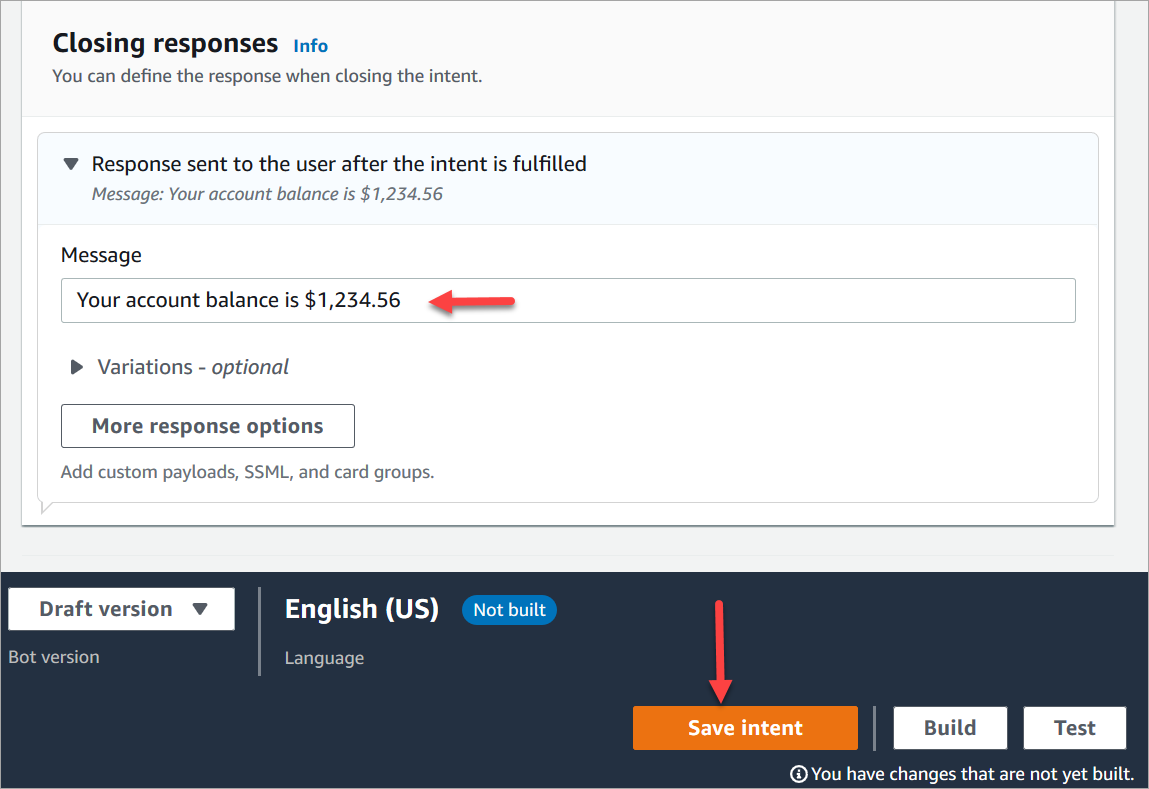Click the Not built status badge
Viewport: 1149px width, 789px height.
[x=509, y=609]
